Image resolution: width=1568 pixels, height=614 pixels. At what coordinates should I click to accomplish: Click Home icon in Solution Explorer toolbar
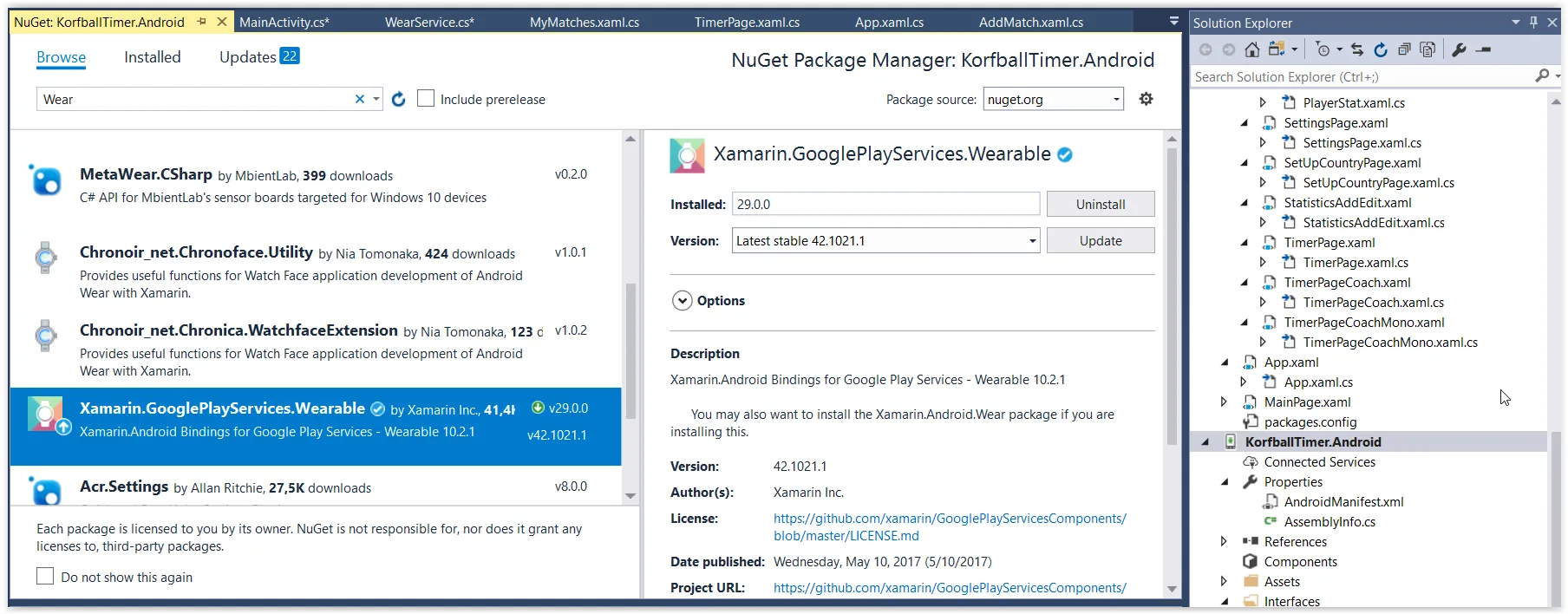(1251, 49)
